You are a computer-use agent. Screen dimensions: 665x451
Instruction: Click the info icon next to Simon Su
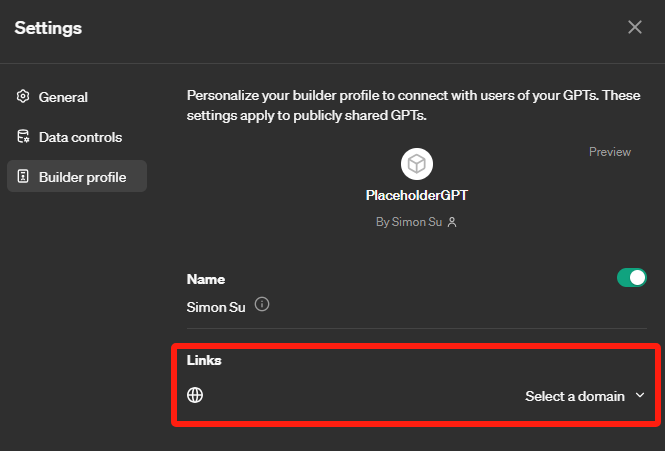[x=262, y=304]
